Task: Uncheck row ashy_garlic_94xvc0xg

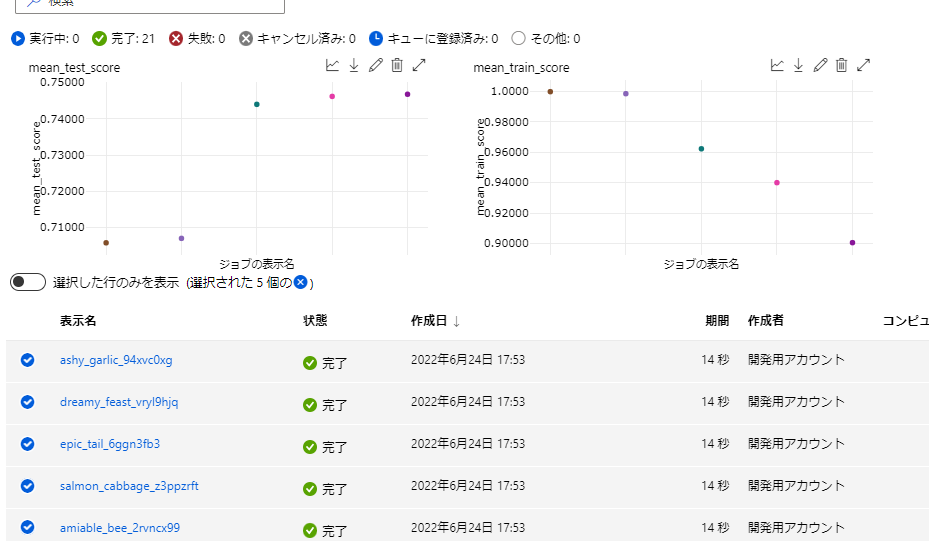Action: tap(27, 360)
